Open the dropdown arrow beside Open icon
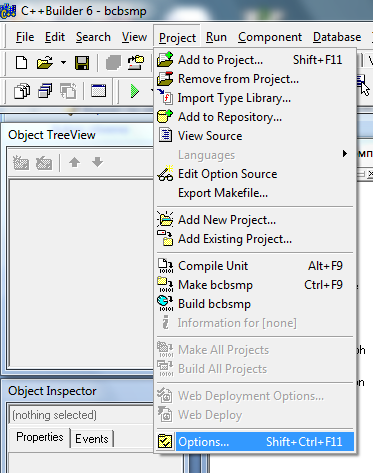Viewport: 373px width, 473px height. (63, 62)
